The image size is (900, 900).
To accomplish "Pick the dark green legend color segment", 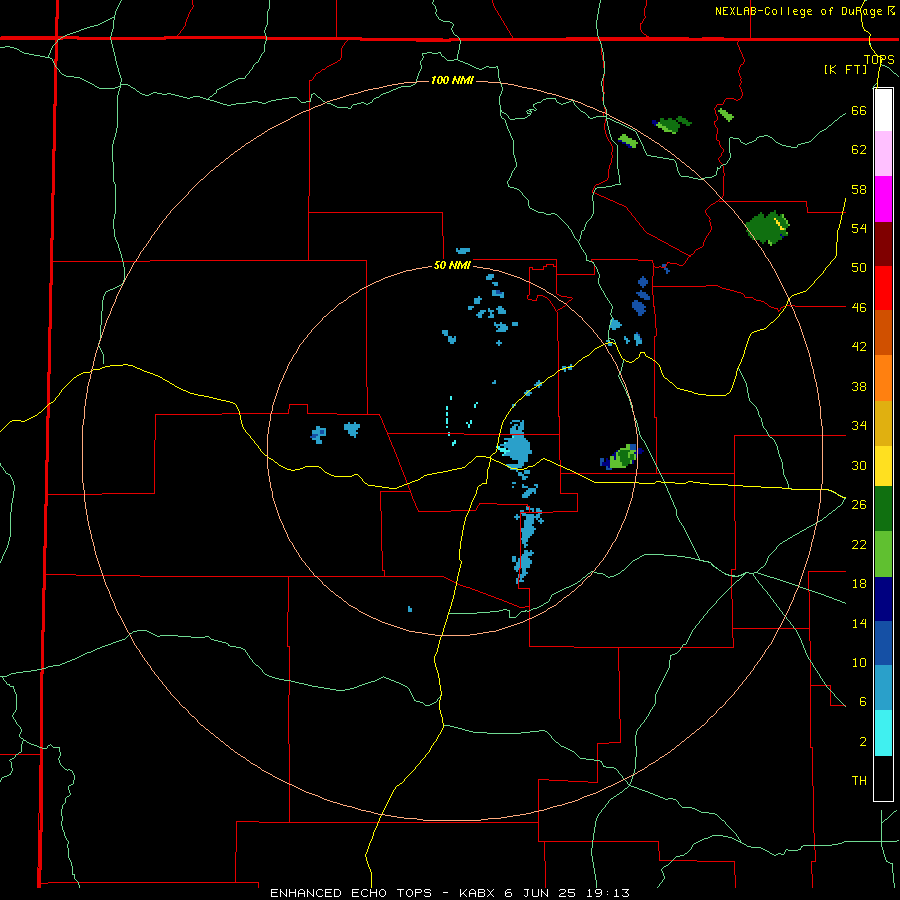I will [x=883, y=509].
